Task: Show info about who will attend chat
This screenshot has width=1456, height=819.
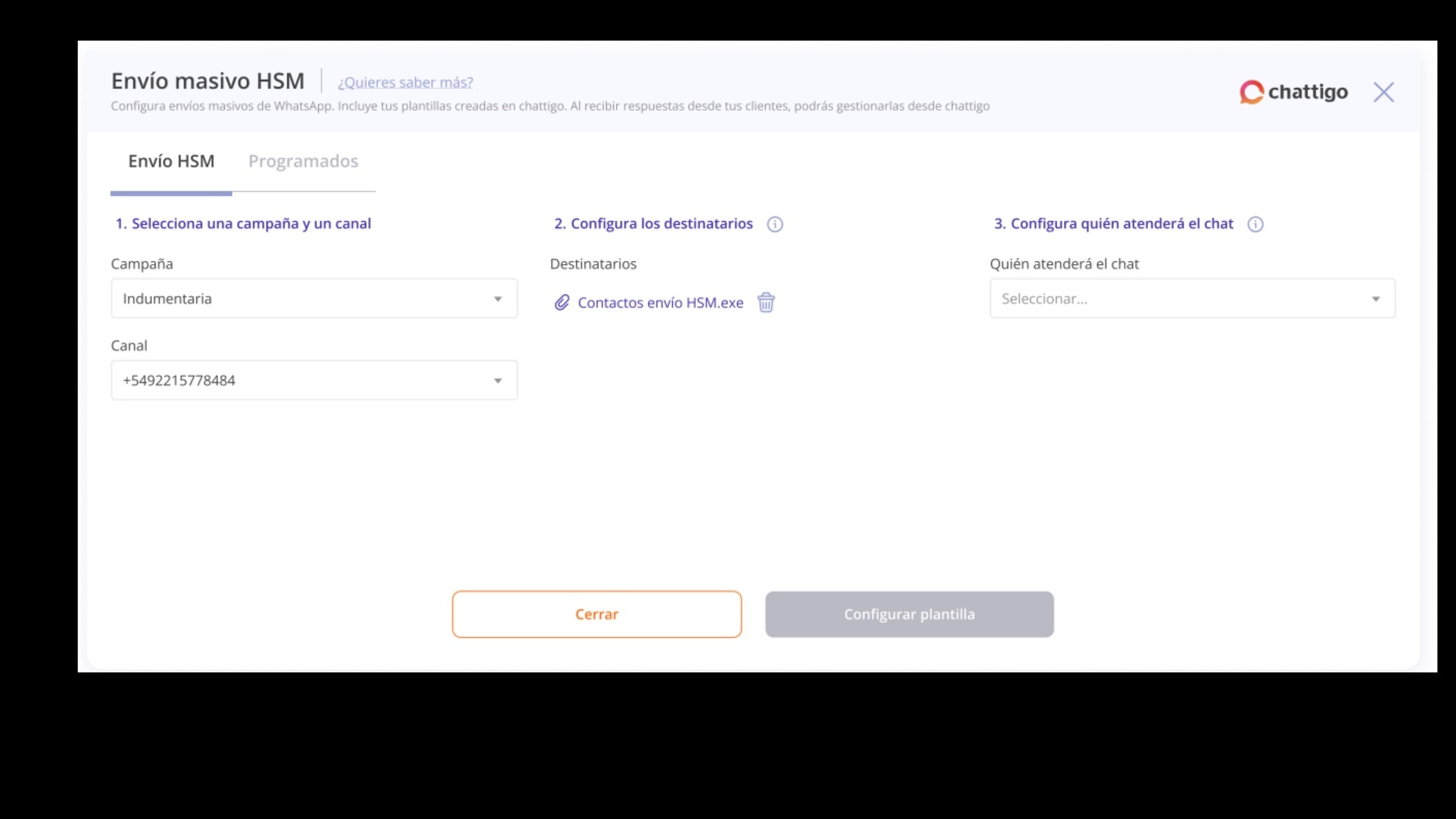Action: (x=1255, y=224)
